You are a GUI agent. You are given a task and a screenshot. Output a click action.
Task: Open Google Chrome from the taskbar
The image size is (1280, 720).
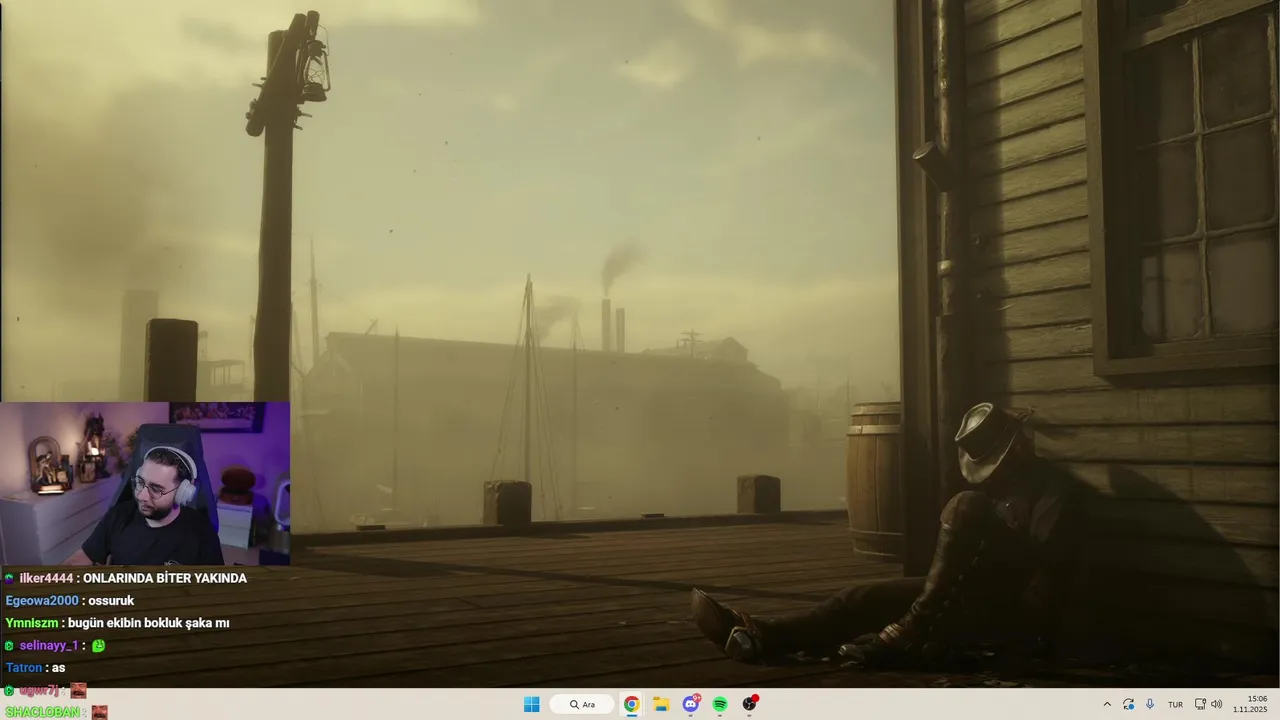pyautogui.click(x=631, y=704)
